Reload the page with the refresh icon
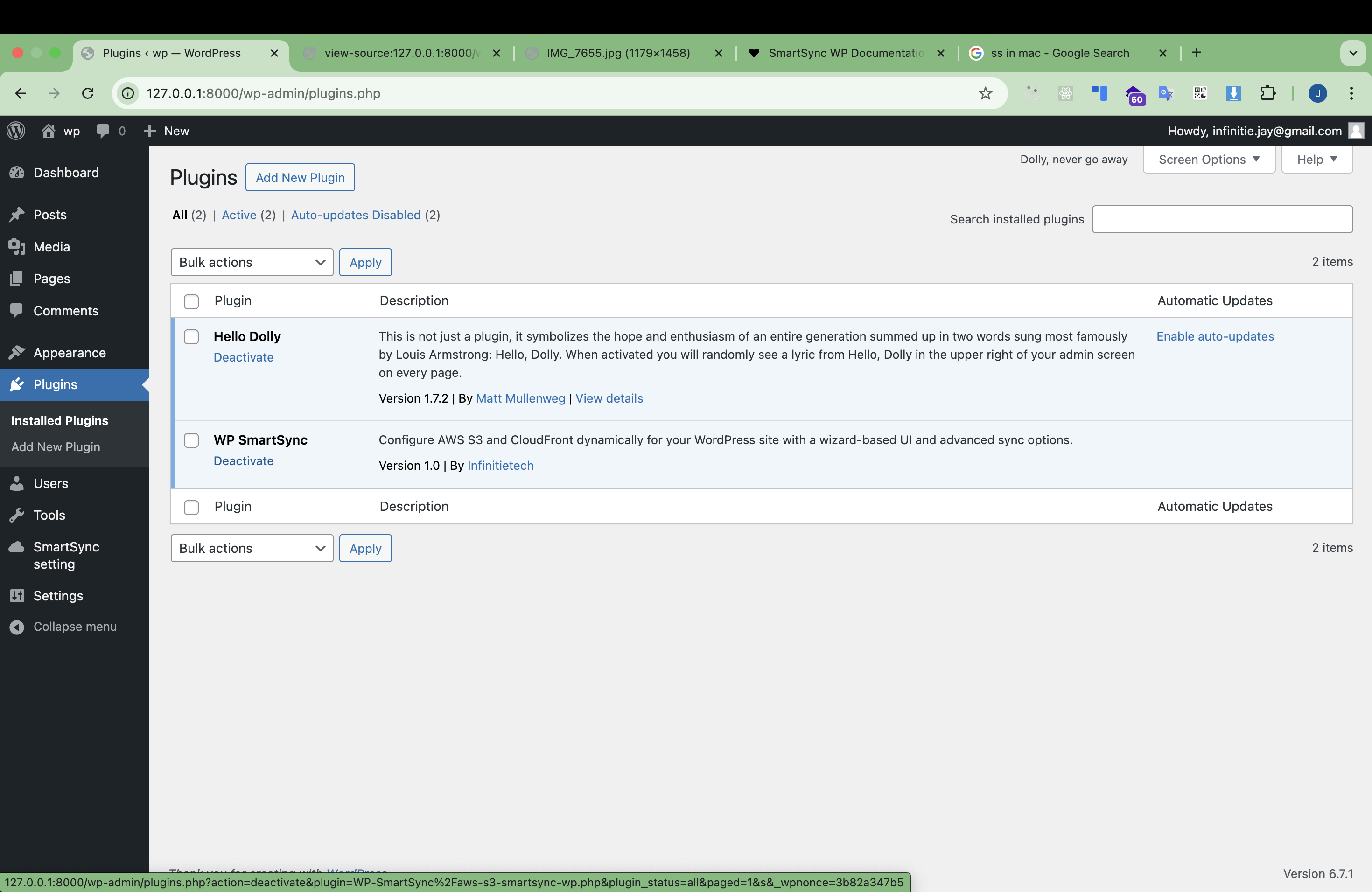Screen dimensions: 1372x892 click(x=88, y=93)
